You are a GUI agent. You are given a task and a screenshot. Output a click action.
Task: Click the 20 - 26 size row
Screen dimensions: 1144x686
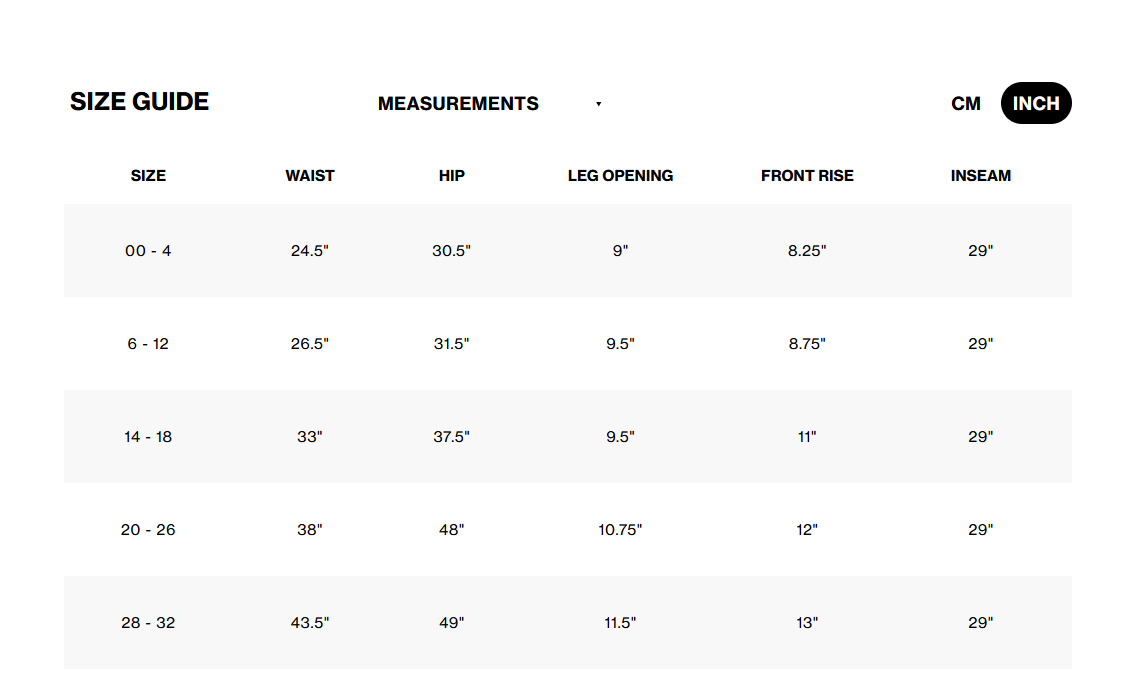[x=148, y=530]
